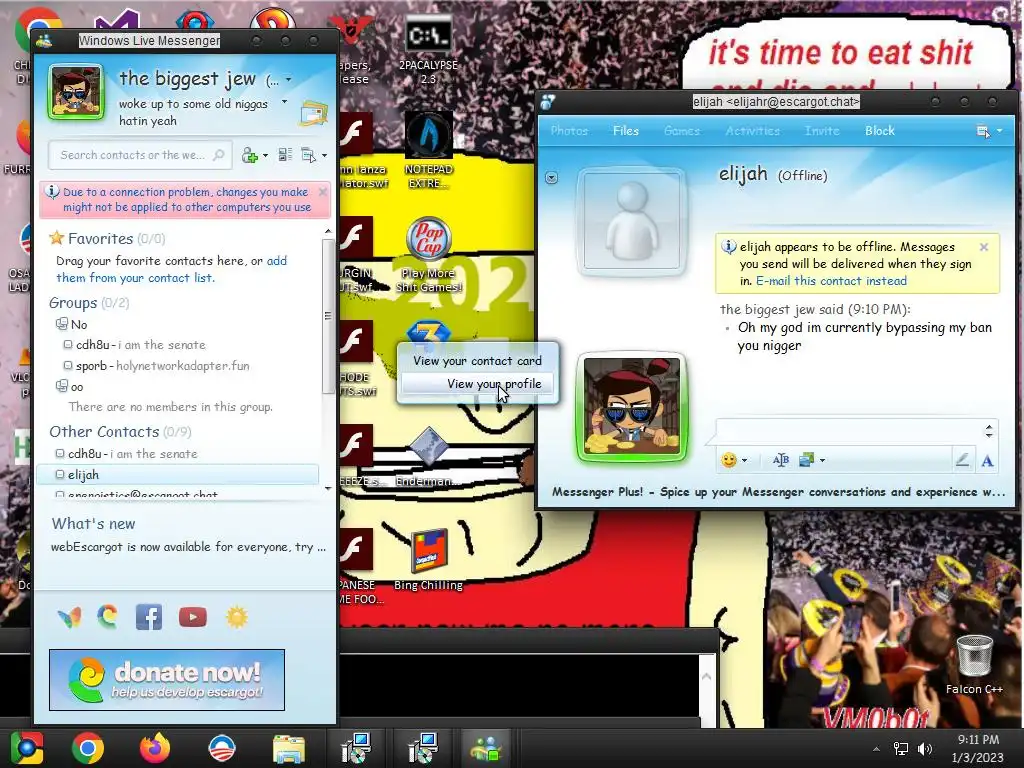
Task: Click the AB text formatting icon in chat toolbar
Action: click(780, 460)
